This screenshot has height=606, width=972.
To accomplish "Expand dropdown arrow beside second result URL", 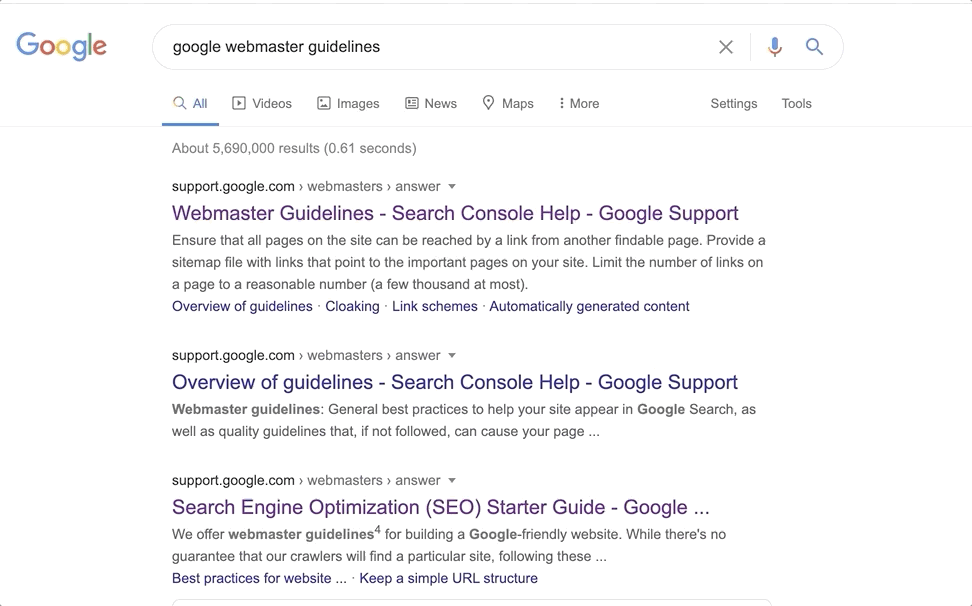I will coord(452,355).
